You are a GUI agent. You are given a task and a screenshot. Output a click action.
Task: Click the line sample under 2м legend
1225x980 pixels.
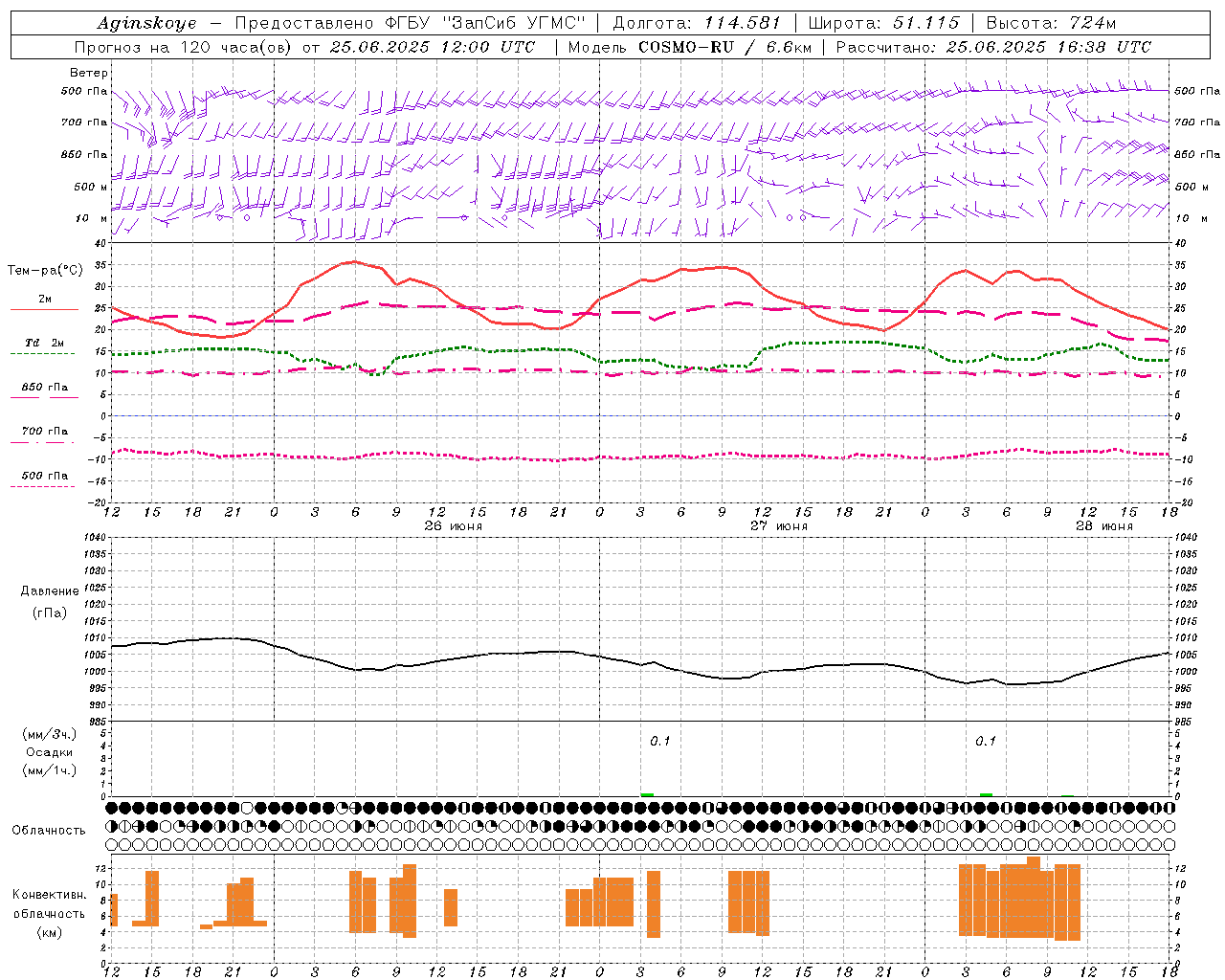pyautogui.click(x=43, y=309)
